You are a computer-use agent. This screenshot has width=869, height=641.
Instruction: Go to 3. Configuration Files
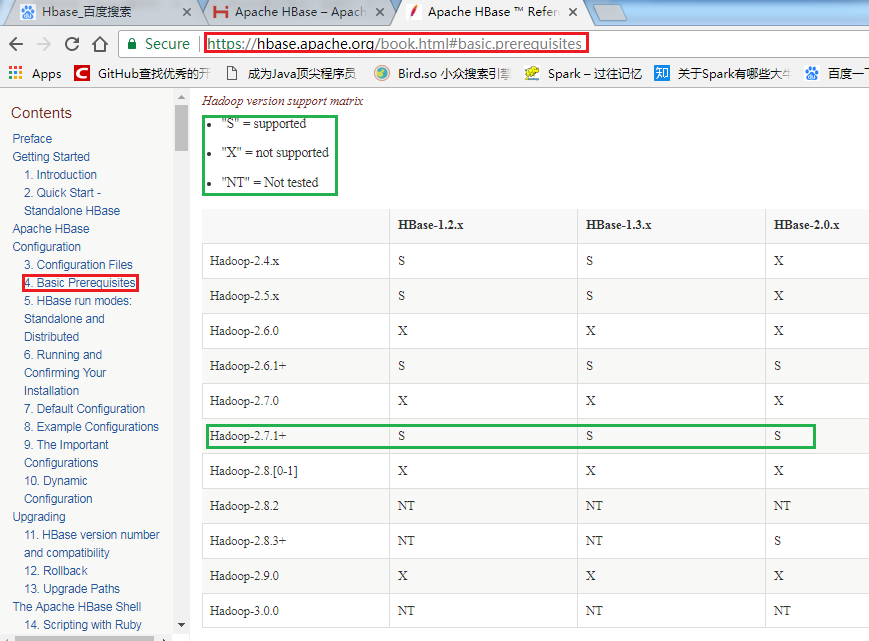(78, 265)
